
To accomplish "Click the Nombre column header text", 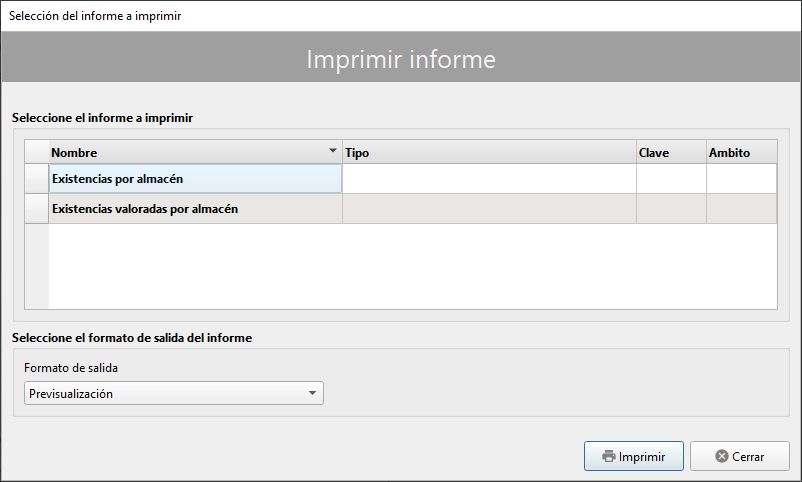I will click(x=74, y=153).
